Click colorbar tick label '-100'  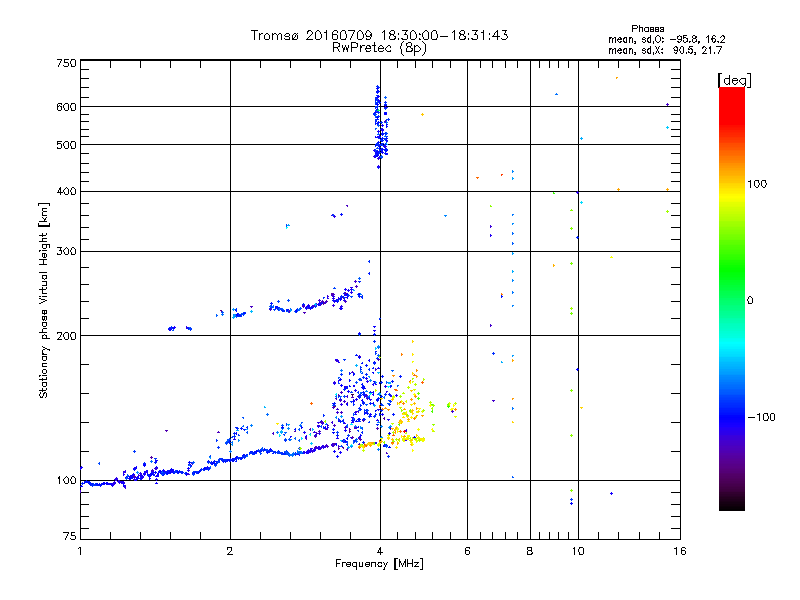point(762,417)
